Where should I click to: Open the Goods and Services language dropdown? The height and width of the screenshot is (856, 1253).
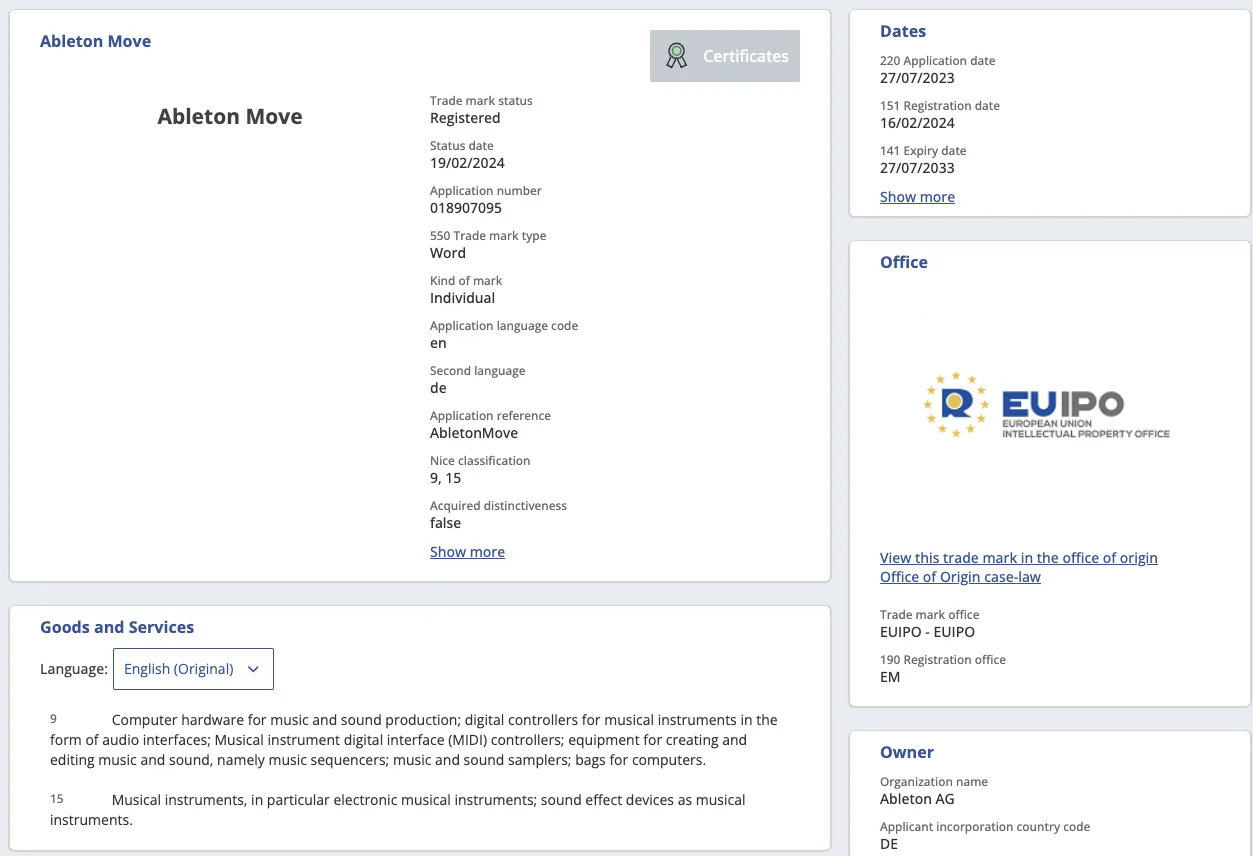click(x=193, y=669)
